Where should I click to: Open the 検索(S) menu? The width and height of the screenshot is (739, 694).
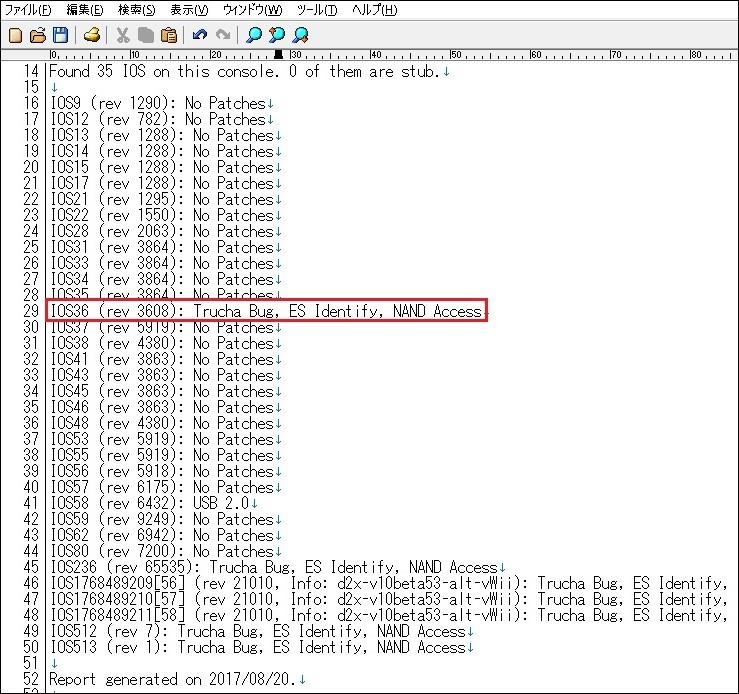137,10
